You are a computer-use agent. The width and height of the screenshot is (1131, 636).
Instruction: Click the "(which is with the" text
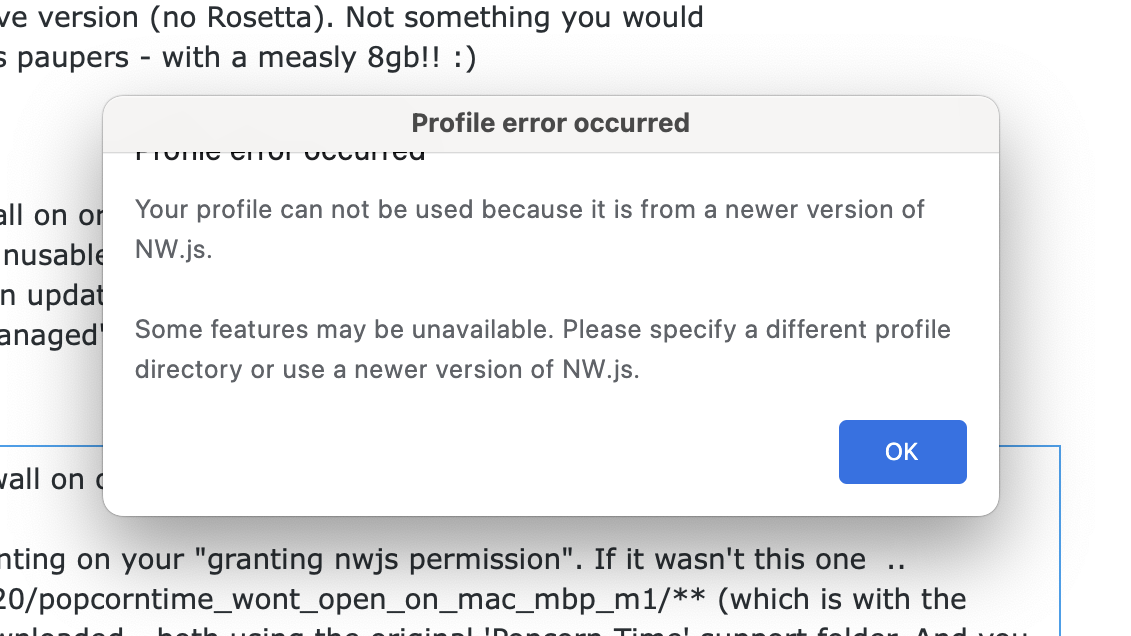pos(842,599)
